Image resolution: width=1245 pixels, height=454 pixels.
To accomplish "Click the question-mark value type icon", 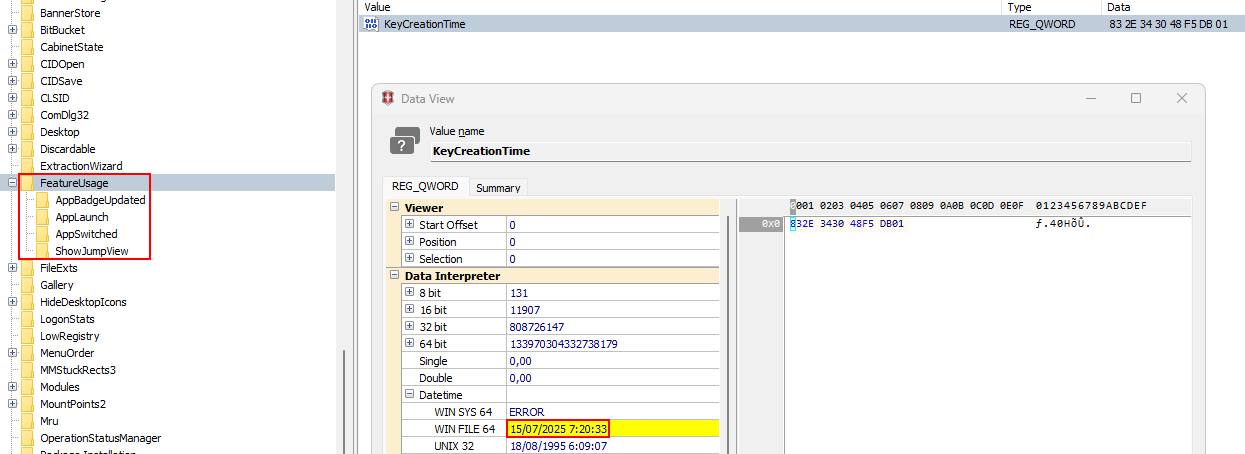I will tap(405, 142).
